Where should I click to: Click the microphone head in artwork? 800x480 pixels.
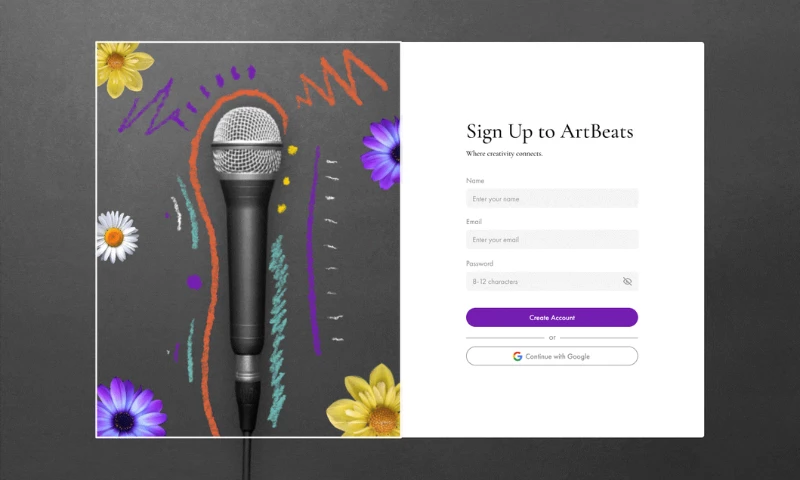click(247, 141)
